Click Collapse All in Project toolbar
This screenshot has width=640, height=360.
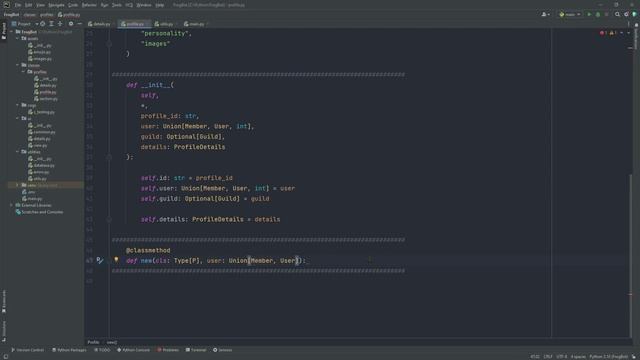point(60,24)
